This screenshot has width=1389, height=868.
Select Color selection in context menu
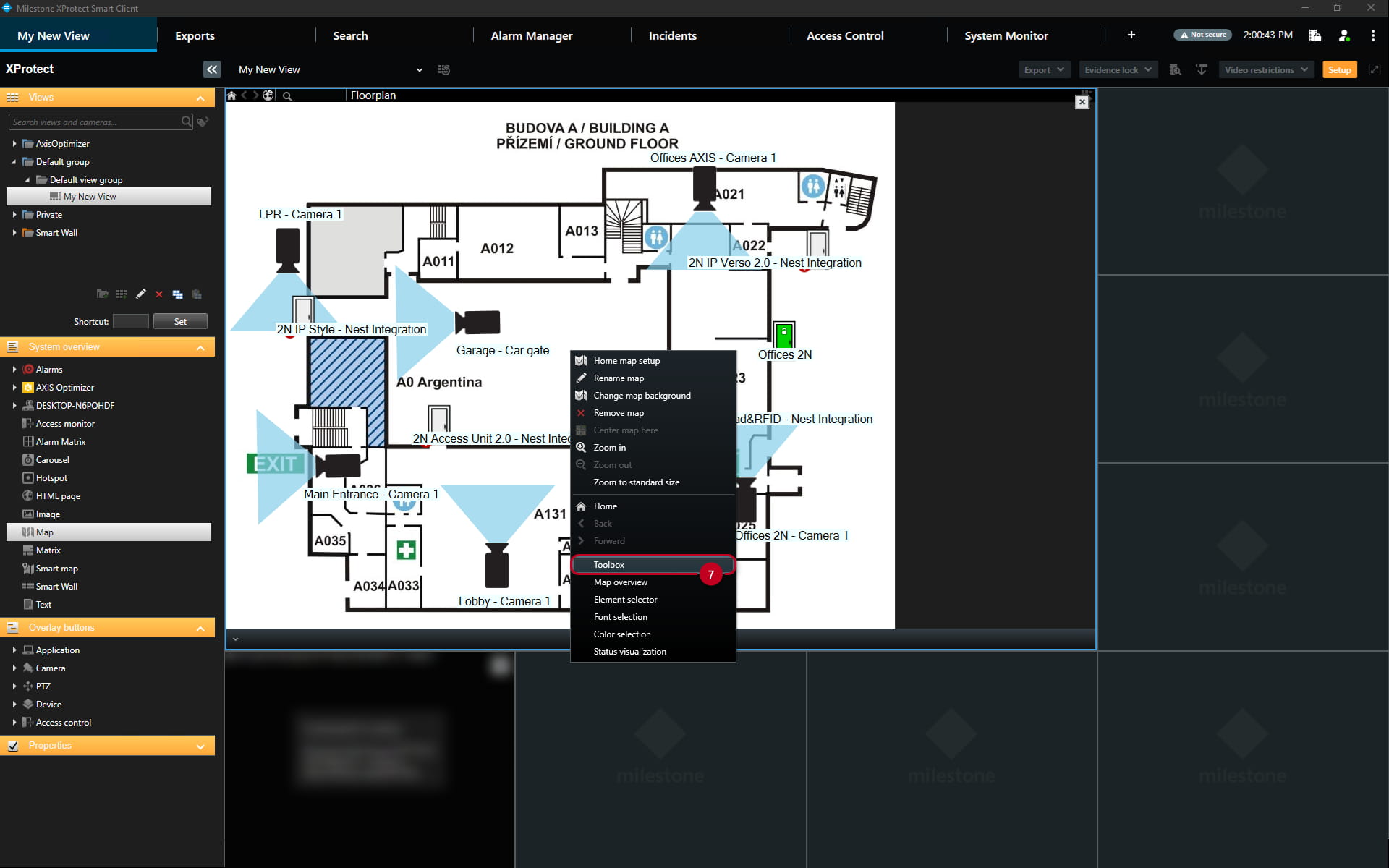point(653,634)
